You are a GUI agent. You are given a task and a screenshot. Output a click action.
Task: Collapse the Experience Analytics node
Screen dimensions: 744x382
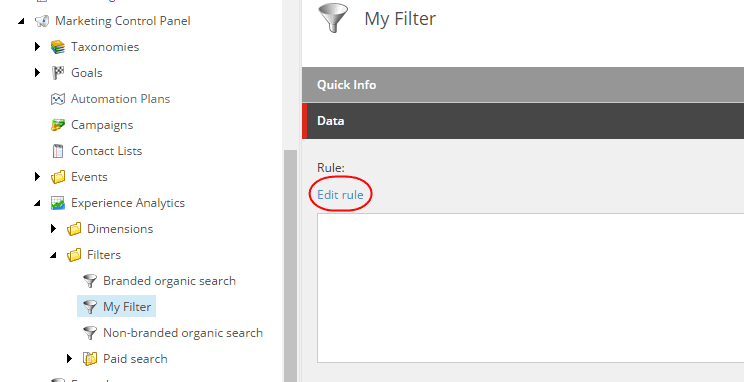37,204
